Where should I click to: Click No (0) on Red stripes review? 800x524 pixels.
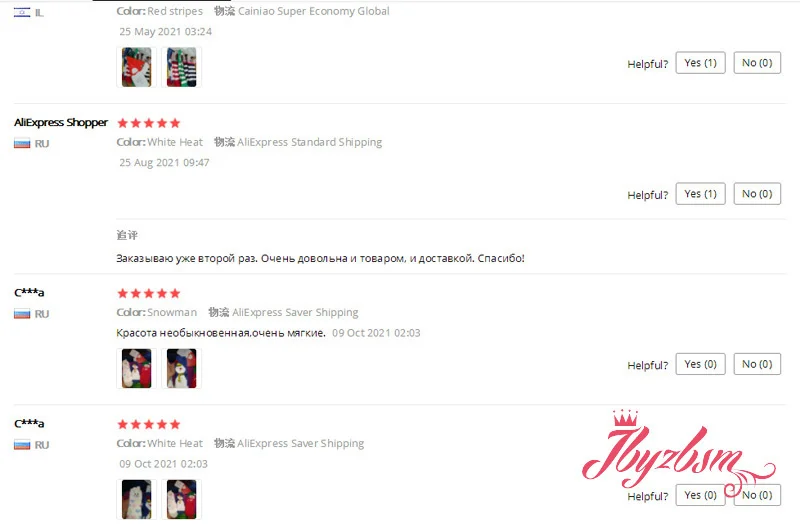click(x=757, y=63)
